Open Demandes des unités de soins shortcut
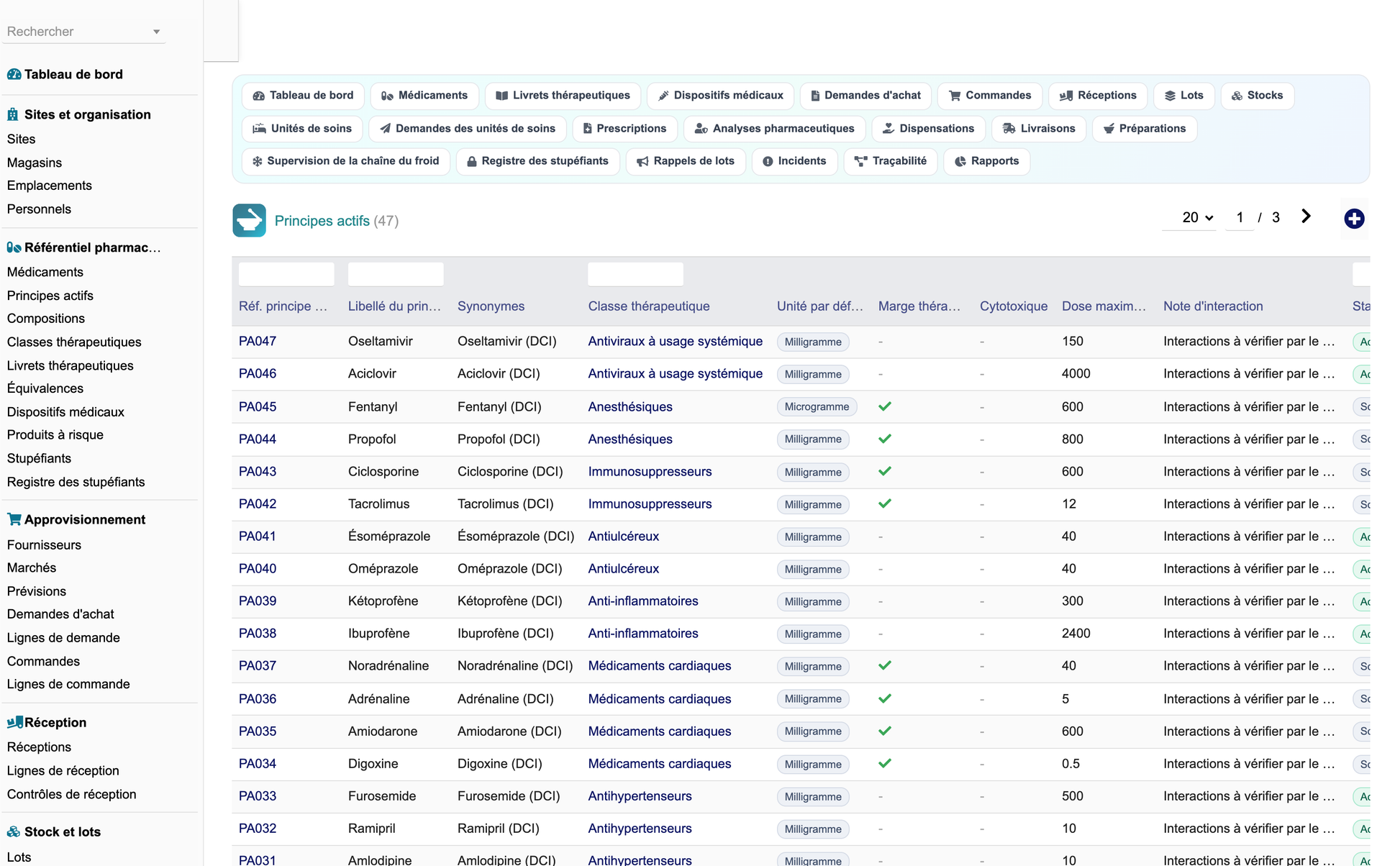Viewport: 1400px width, 866px height. [468, 129]
